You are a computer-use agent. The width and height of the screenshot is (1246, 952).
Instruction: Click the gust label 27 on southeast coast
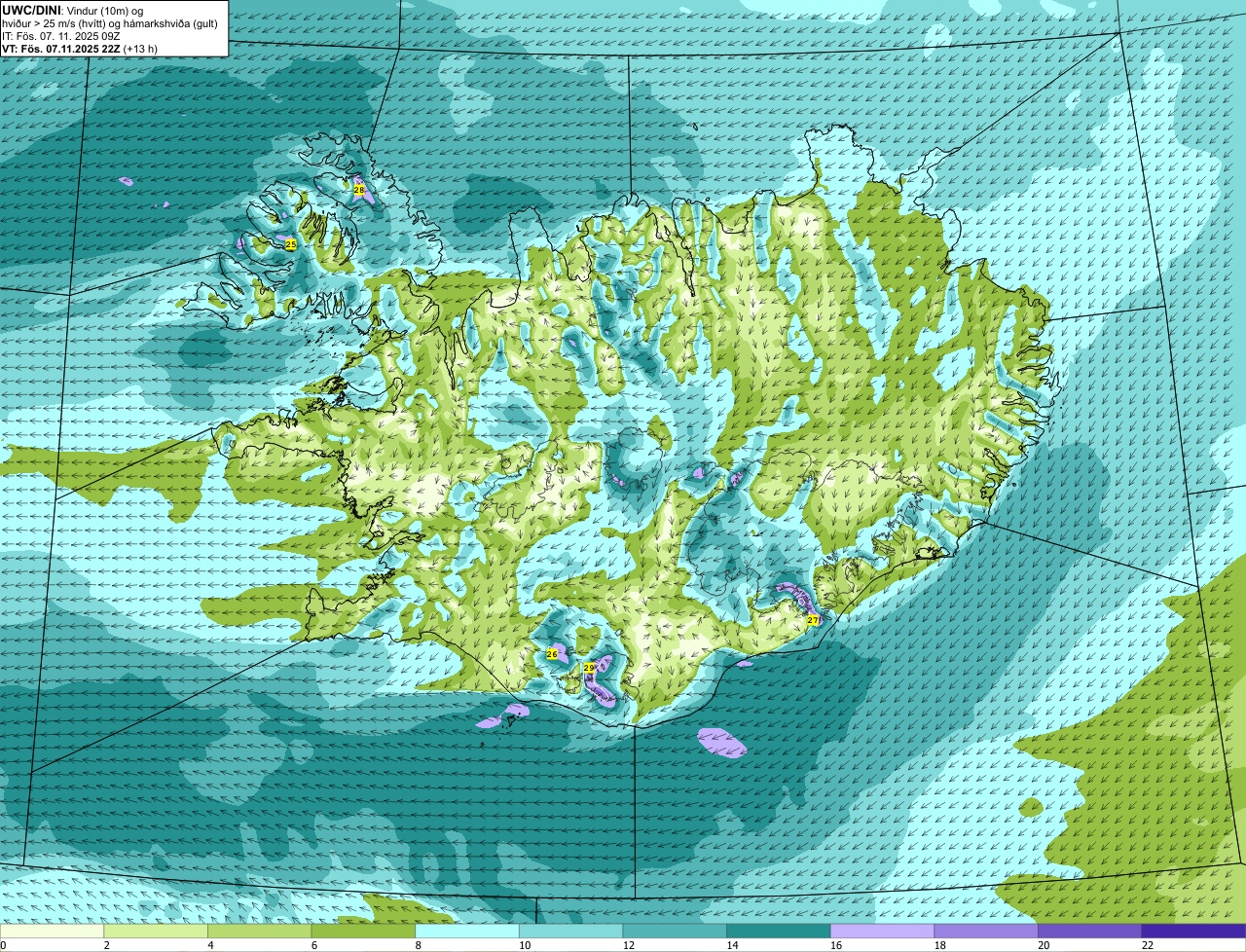click(x=813, y=620)
